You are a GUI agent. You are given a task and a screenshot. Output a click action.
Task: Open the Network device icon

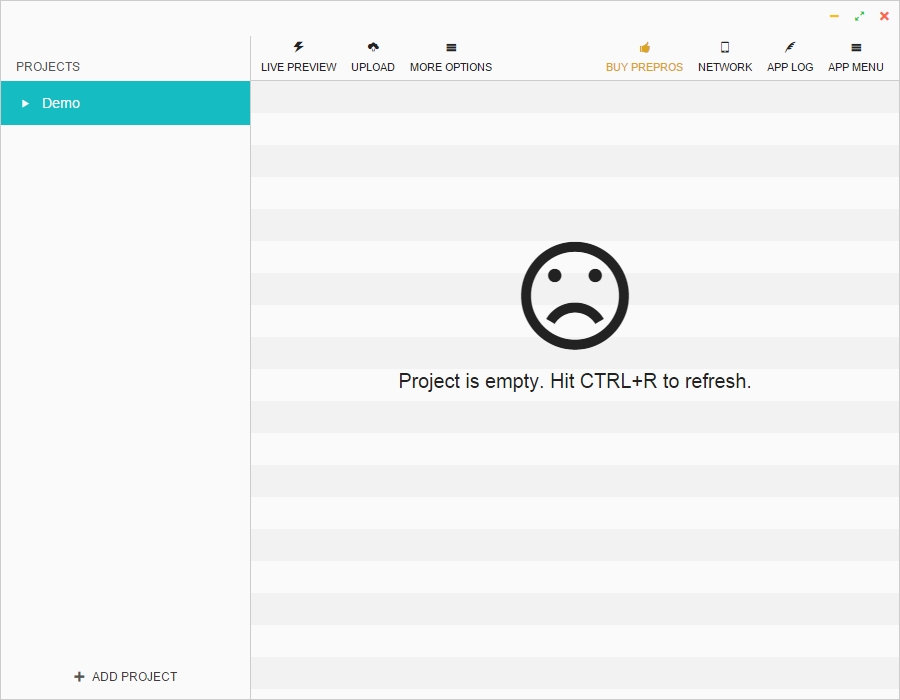coord(724,46)
